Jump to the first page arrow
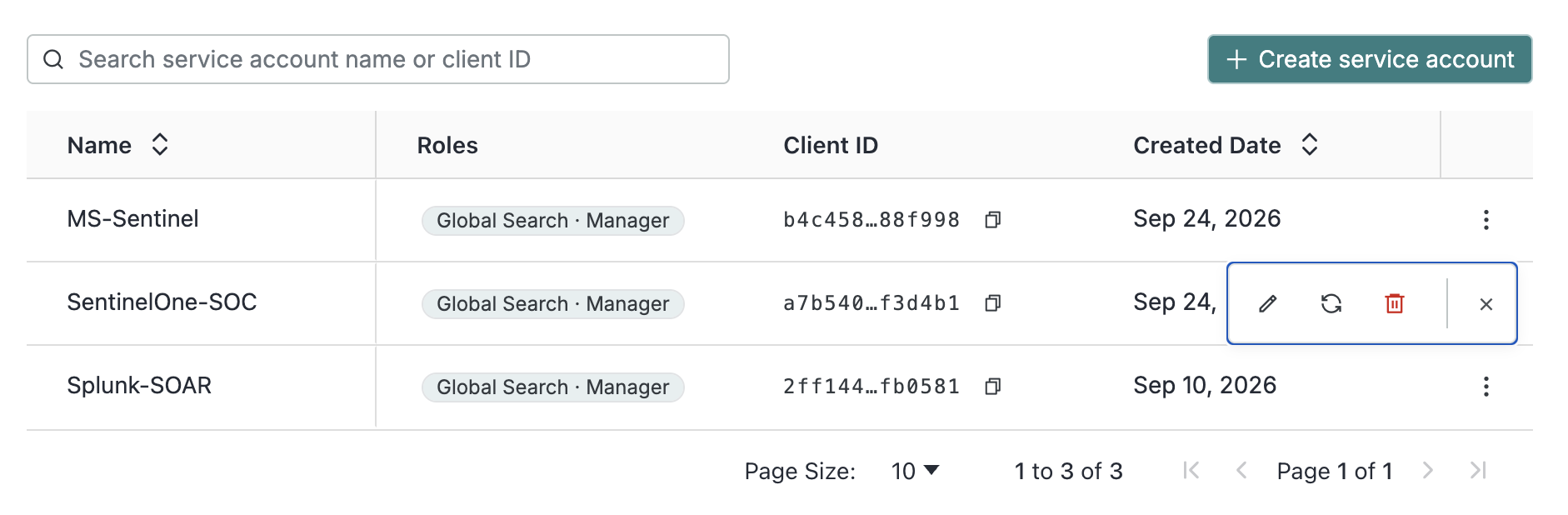Screen dimensions: 1568x515 pos(1191,471)
